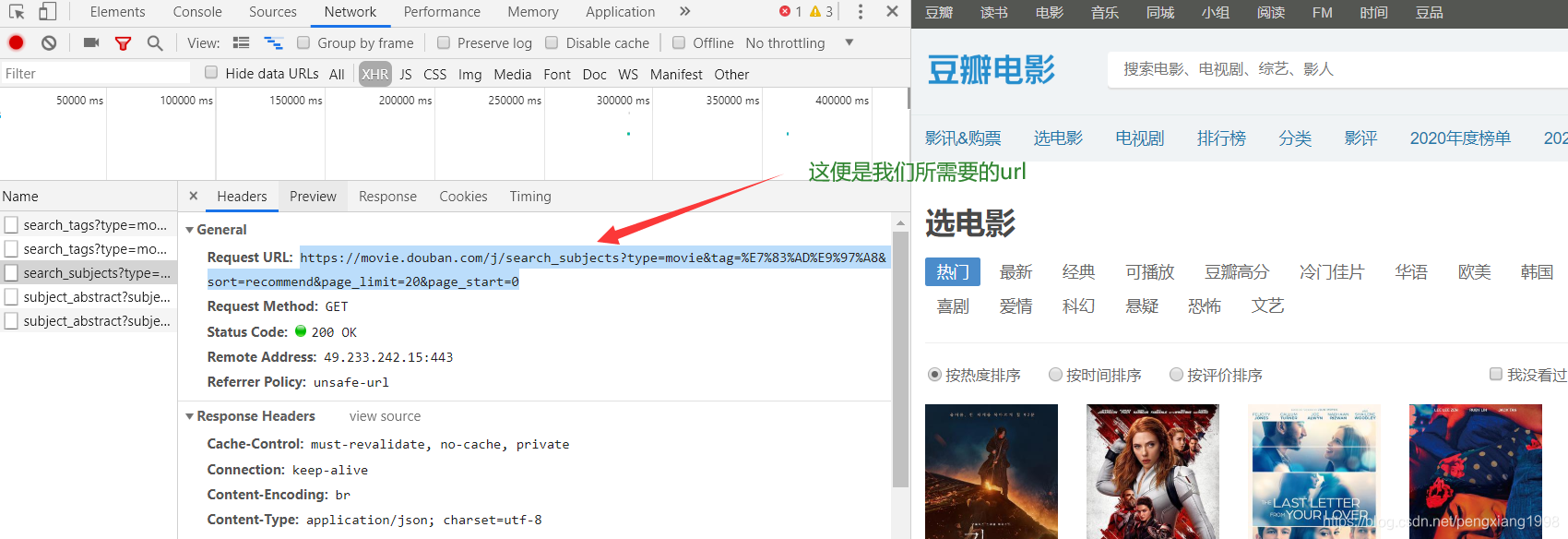The height and width of the screenshot is (539, 1568).
Task: Open the 排行榜 navigation link
Action: click(x=1221, y=138)
